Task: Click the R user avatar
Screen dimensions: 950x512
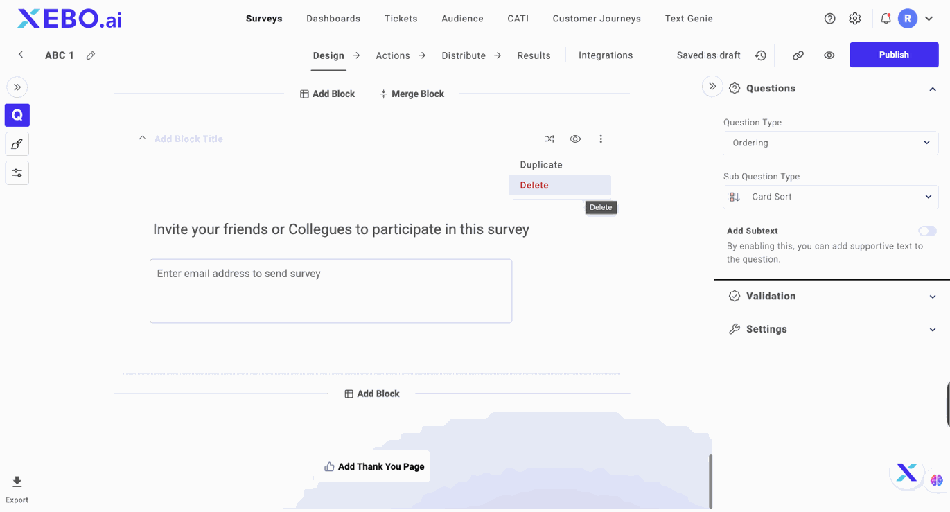Action: click(x=908, y=19)
